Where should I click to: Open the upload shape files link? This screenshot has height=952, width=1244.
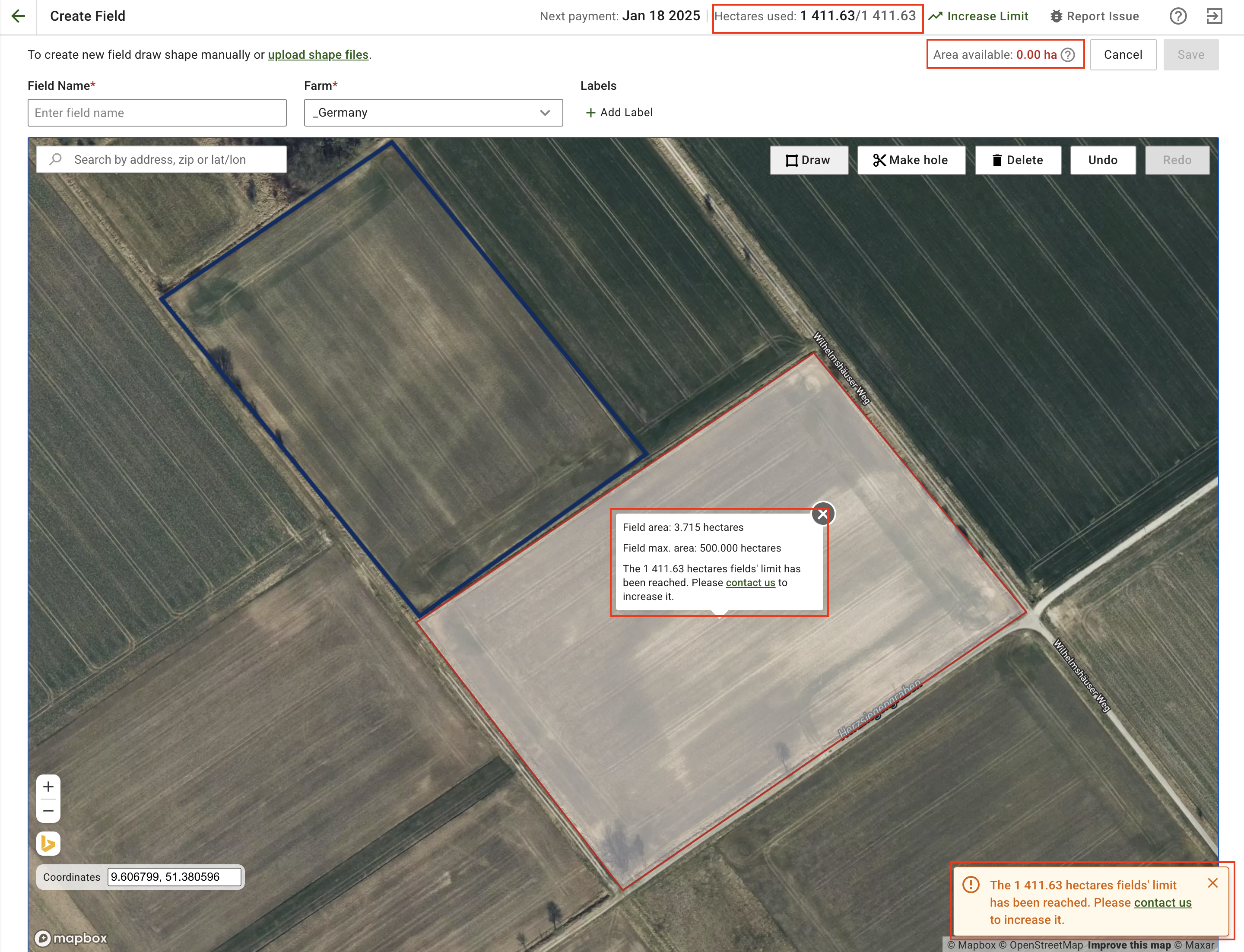pos(318,55)
